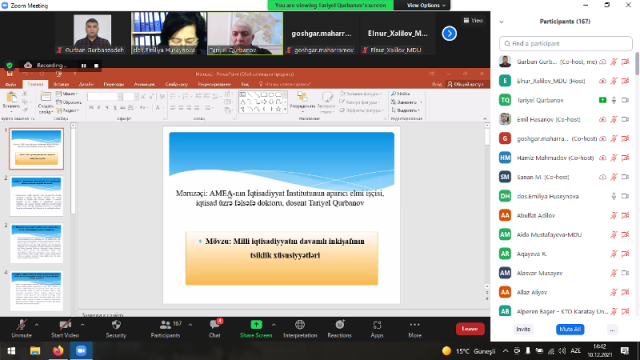640x360 pixels.
Task: Show next video participants with blue arrow
Action: 449,33
